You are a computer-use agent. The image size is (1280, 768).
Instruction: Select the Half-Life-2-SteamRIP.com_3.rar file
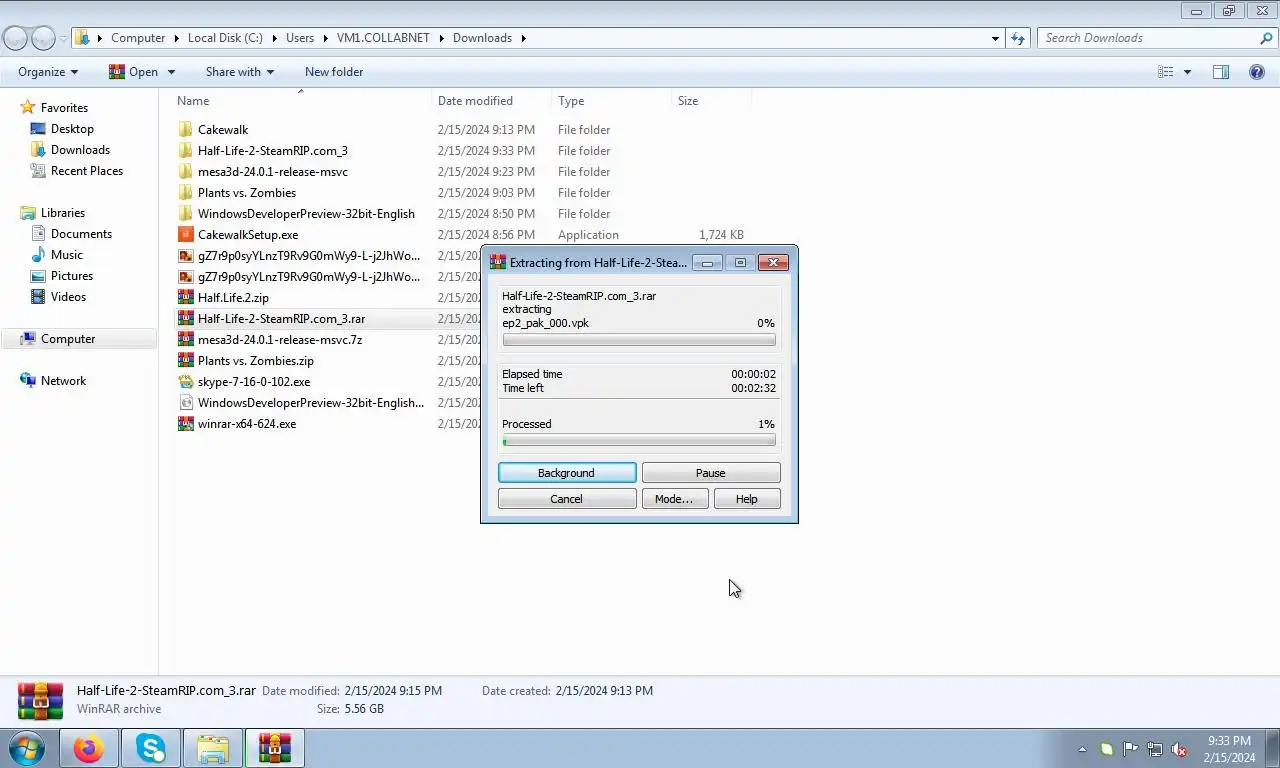click(x=281, y=319)
